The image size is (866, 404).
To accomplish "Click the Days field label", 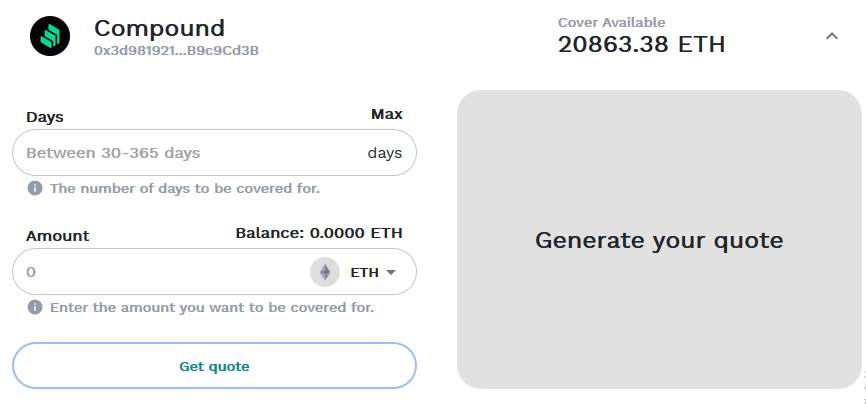I will click(x=45, y=117).
